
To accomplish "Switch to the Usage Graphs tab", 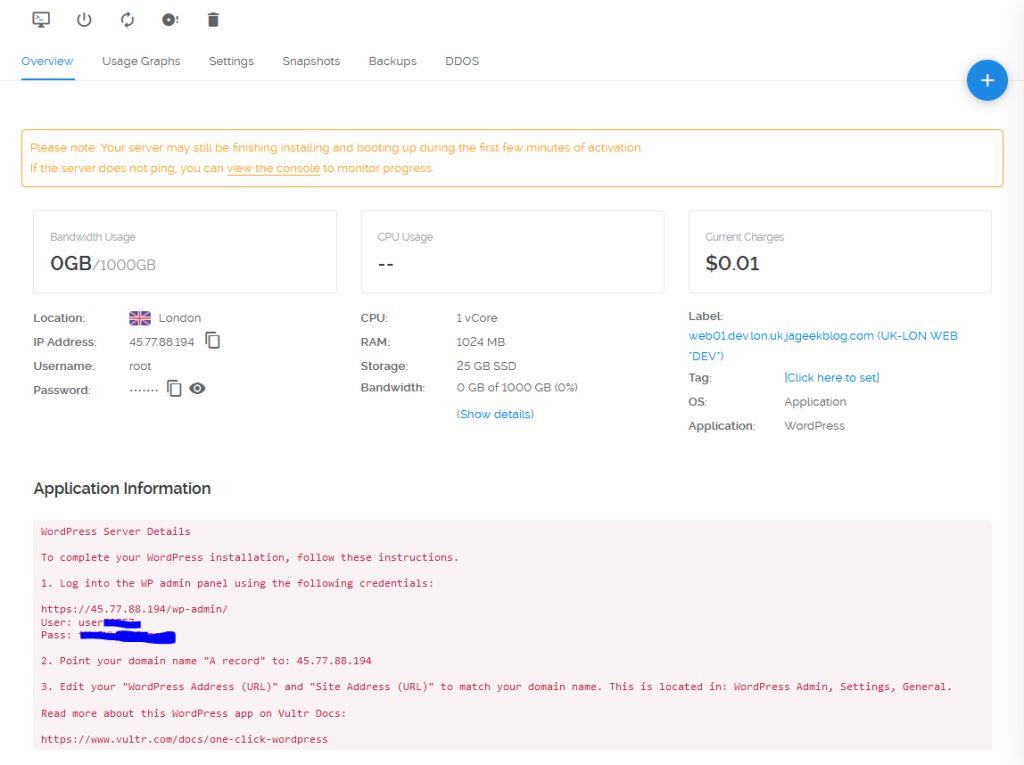I will tap(141, 61).
